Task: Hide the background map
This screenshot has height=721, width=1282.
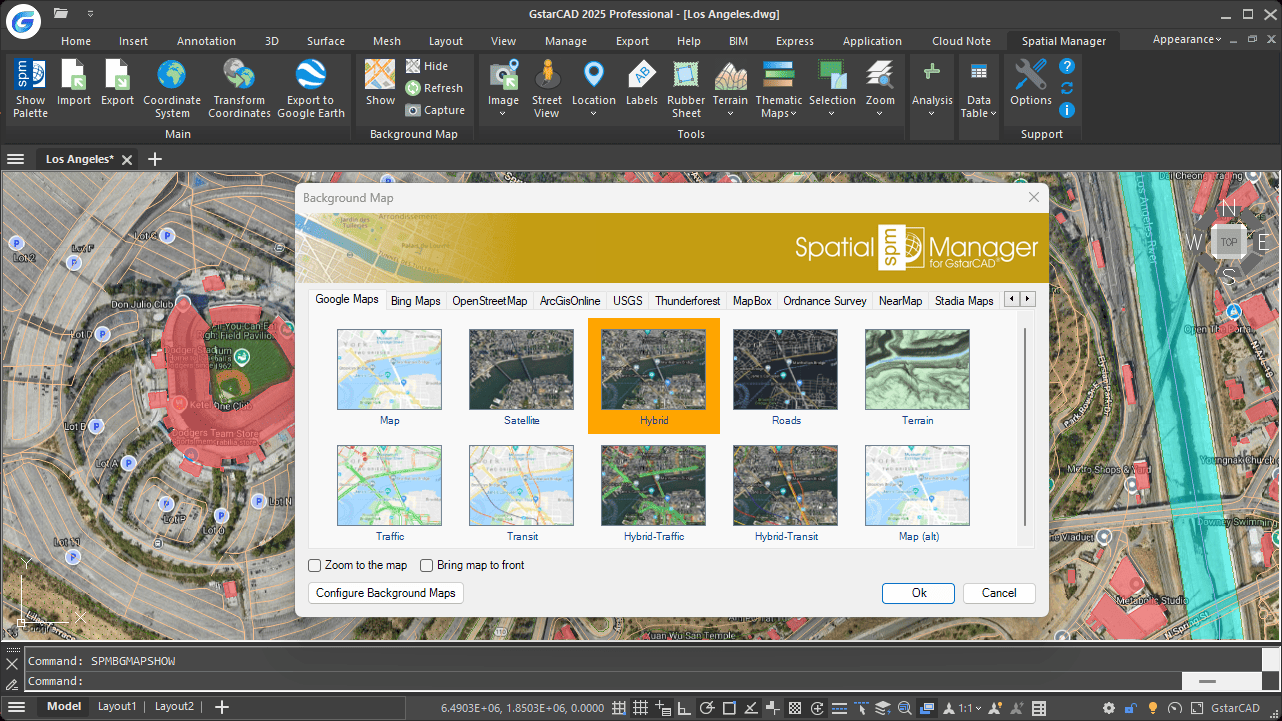Action: [427, 66]
